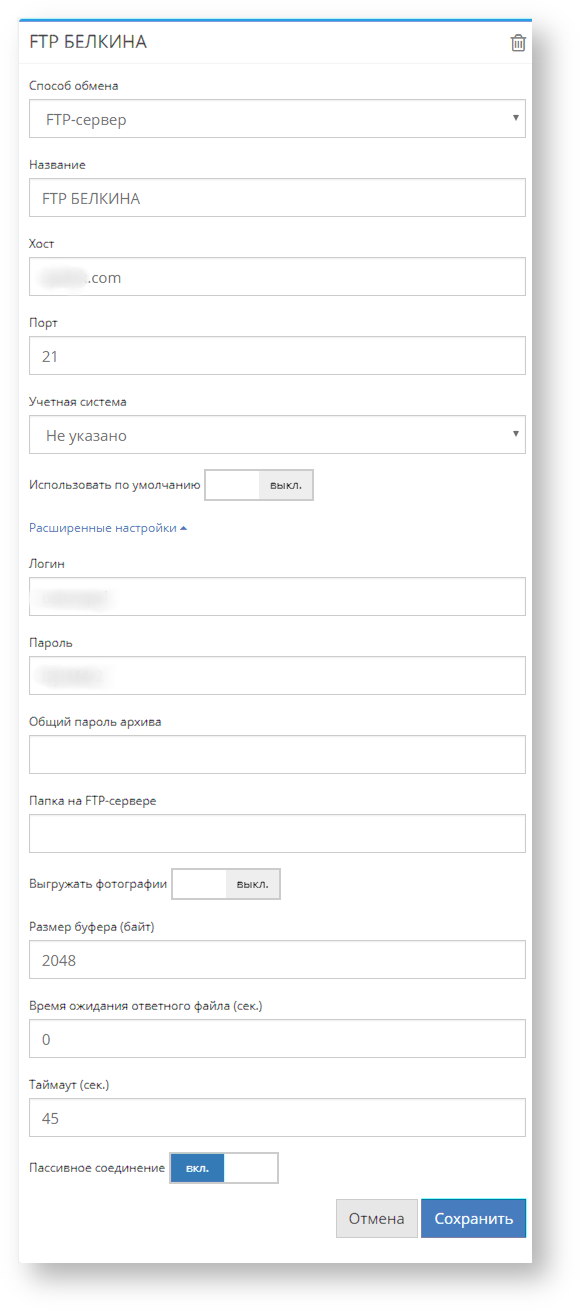
Task: Toggle the Выгружать фотографии switch
Action: (x=226, y=884)
